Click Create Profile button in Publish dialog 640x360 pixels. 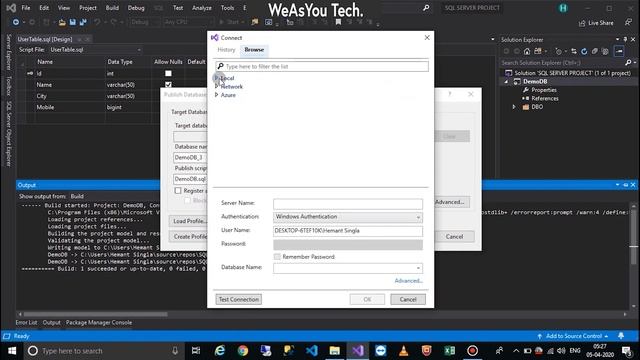(188, 236)
